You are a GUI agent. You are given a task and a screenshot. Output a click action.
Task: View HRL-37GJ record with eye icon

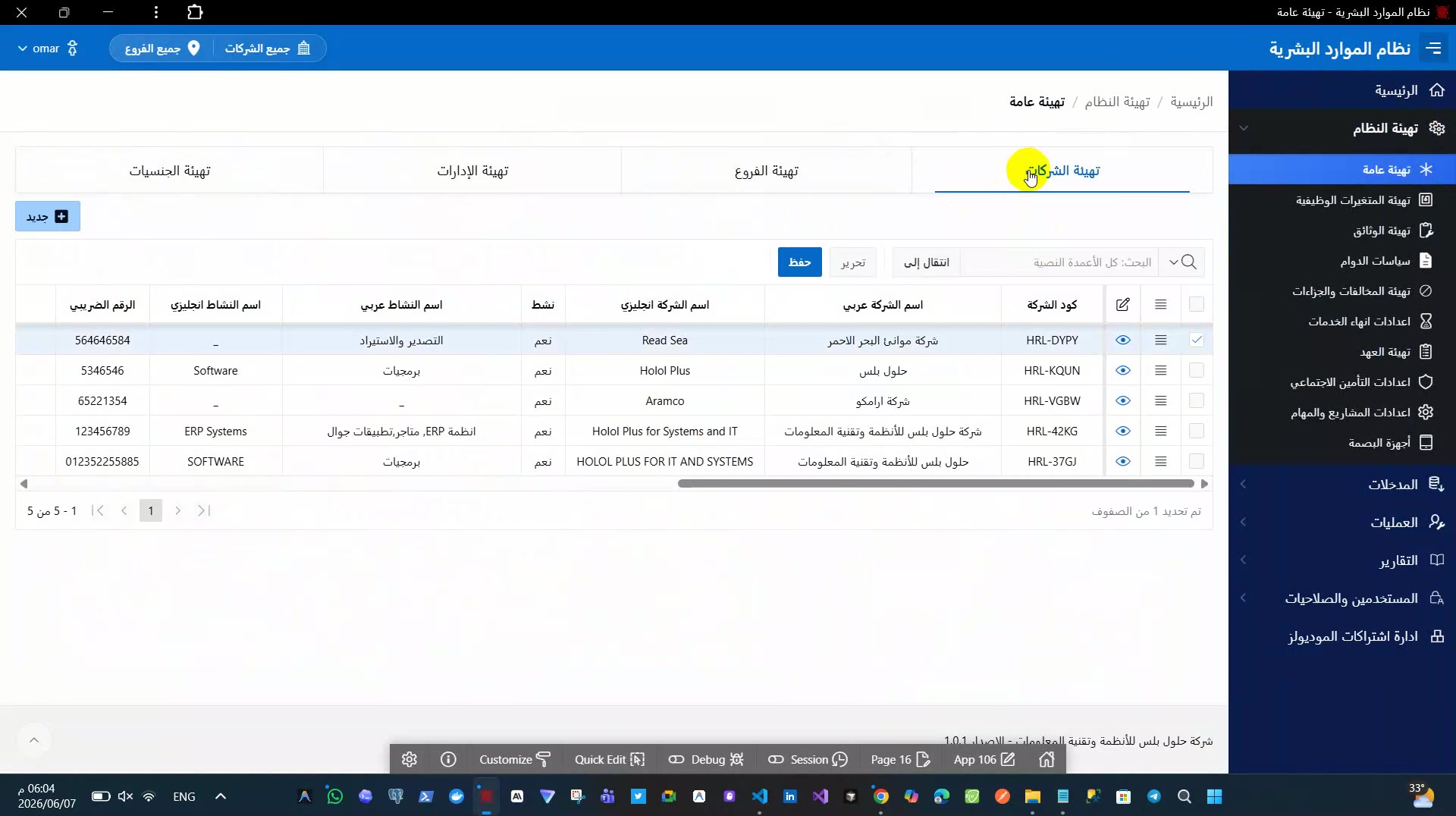(x=1123, y=462)
